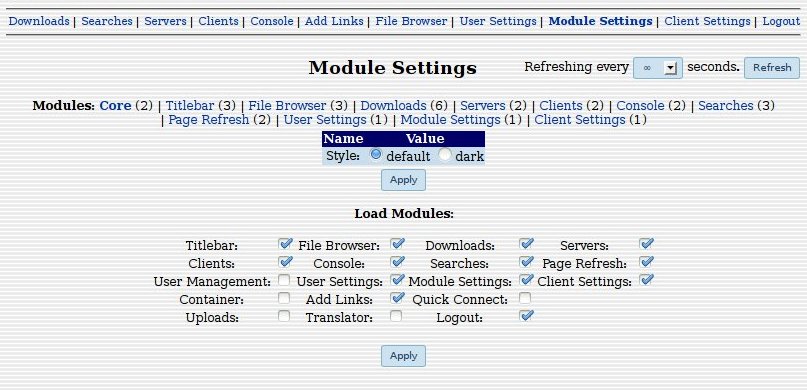
Task: Go to Clients in the top navigation
Action: point(218,21)
